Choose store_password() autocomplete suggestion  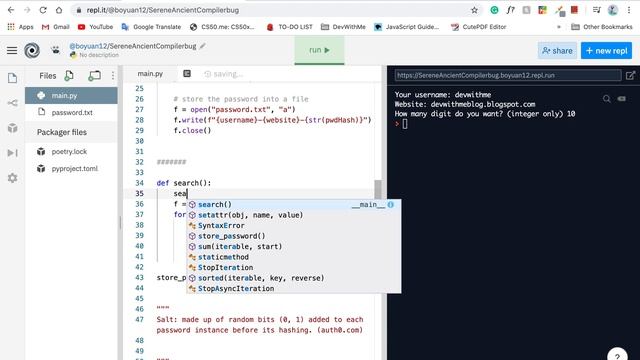293,236
